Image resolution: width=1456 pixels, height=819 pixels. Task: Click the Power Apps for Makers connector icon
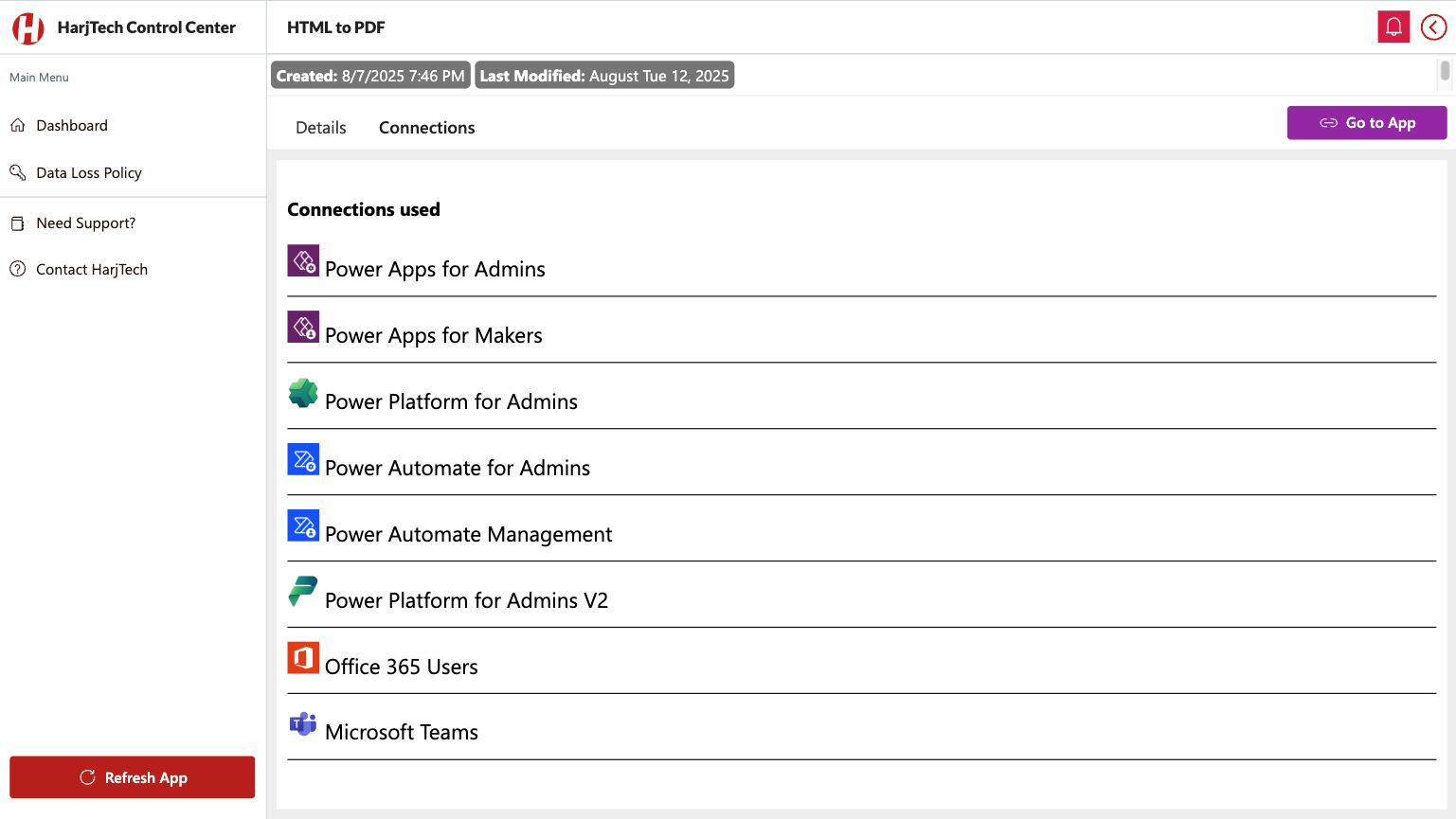click(x=303, y=327)
